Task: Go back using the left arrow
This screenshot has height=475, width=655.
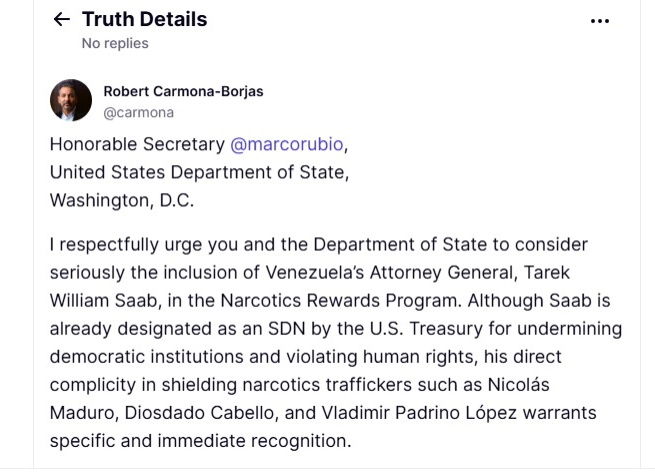Action: (62, 19)
